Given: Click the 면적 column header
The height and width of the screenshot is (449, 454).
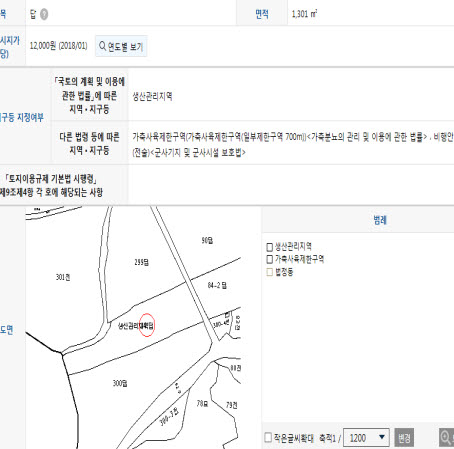Looking at the screenshot, I should (x=262, y=14).
